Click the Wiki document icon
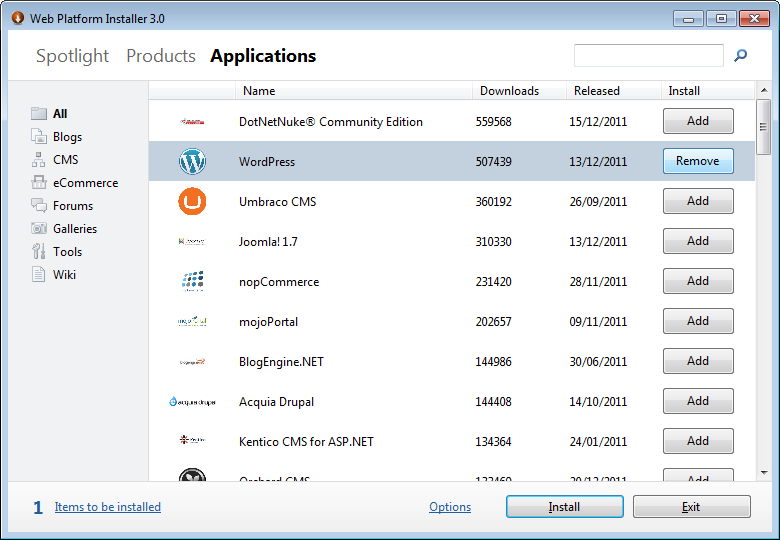The width and height of the screenshot is (780, 540). [x=39, y=275]
